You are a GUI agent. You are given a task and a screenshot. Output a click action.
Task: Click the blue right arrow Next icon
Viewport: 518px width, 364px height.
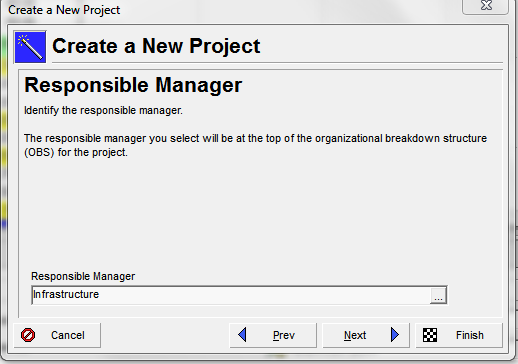pyautogui.click(x=395, y=335)
